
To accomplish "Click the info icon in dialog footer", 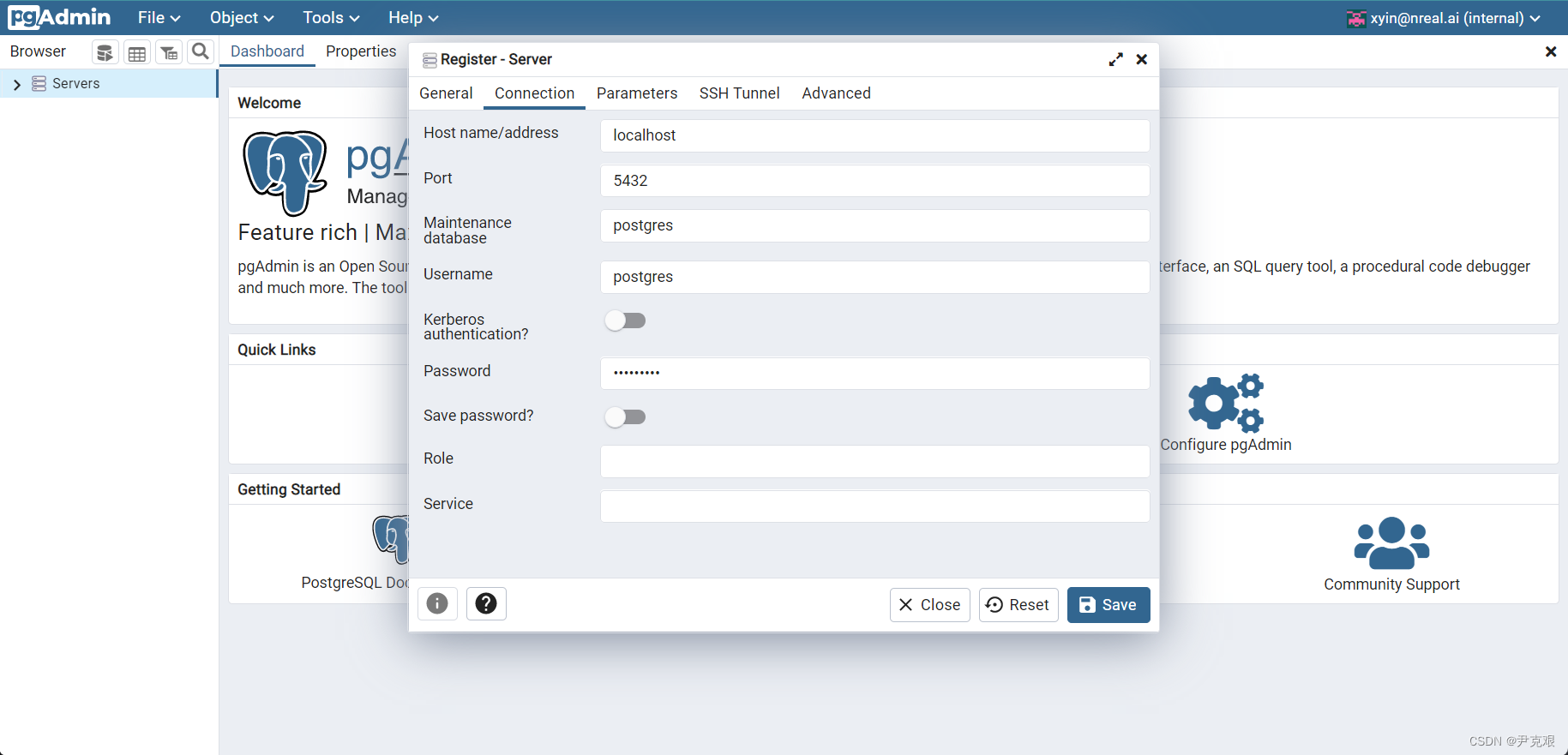I will (437, 603).
